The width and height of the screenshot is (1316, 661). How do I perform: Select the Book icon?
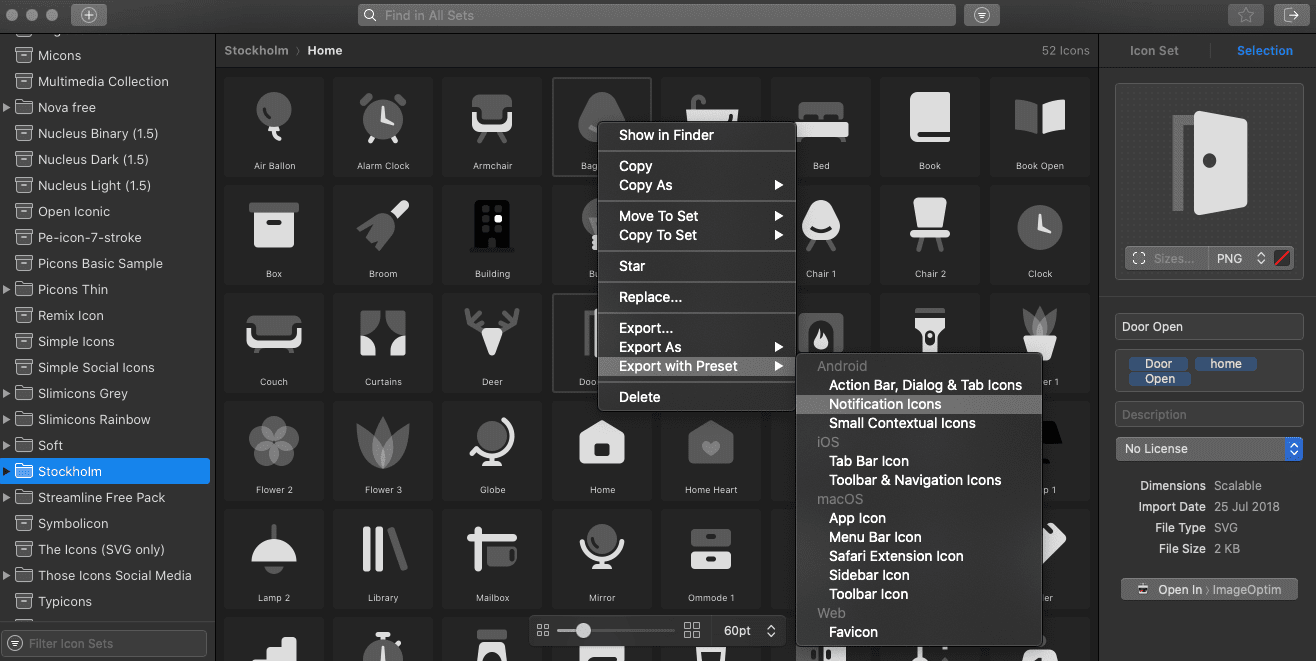(930, 127)
